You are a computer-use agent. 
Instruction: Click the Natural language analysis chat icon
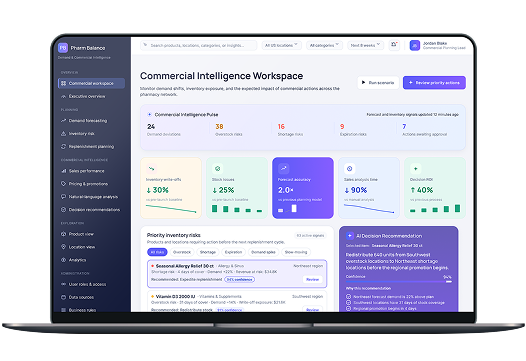pyautogui.click(x=63, y=197)
